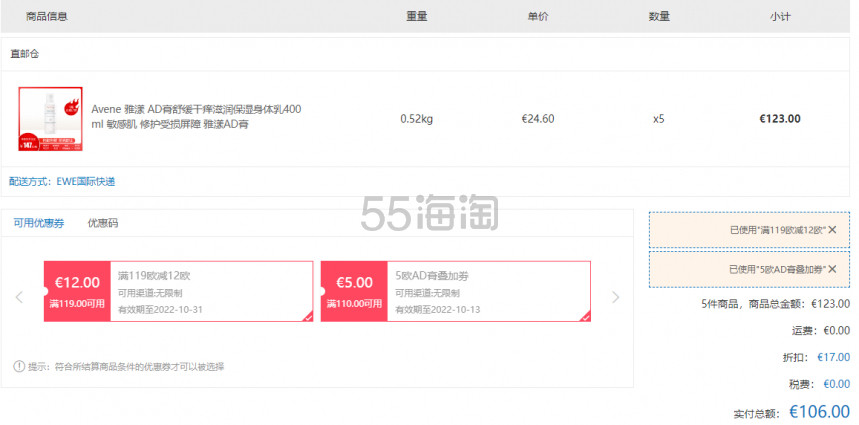Click the 0.52kg weight value
The height and width of the screenshot is (425, 859).
[x=416, y=119]
